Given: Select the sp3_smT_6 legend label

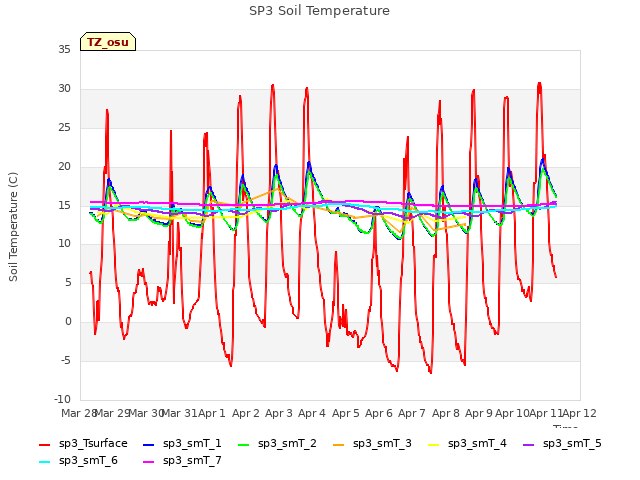Looking at the screenshot, I should pyautogui.click(x=88, y=461).
